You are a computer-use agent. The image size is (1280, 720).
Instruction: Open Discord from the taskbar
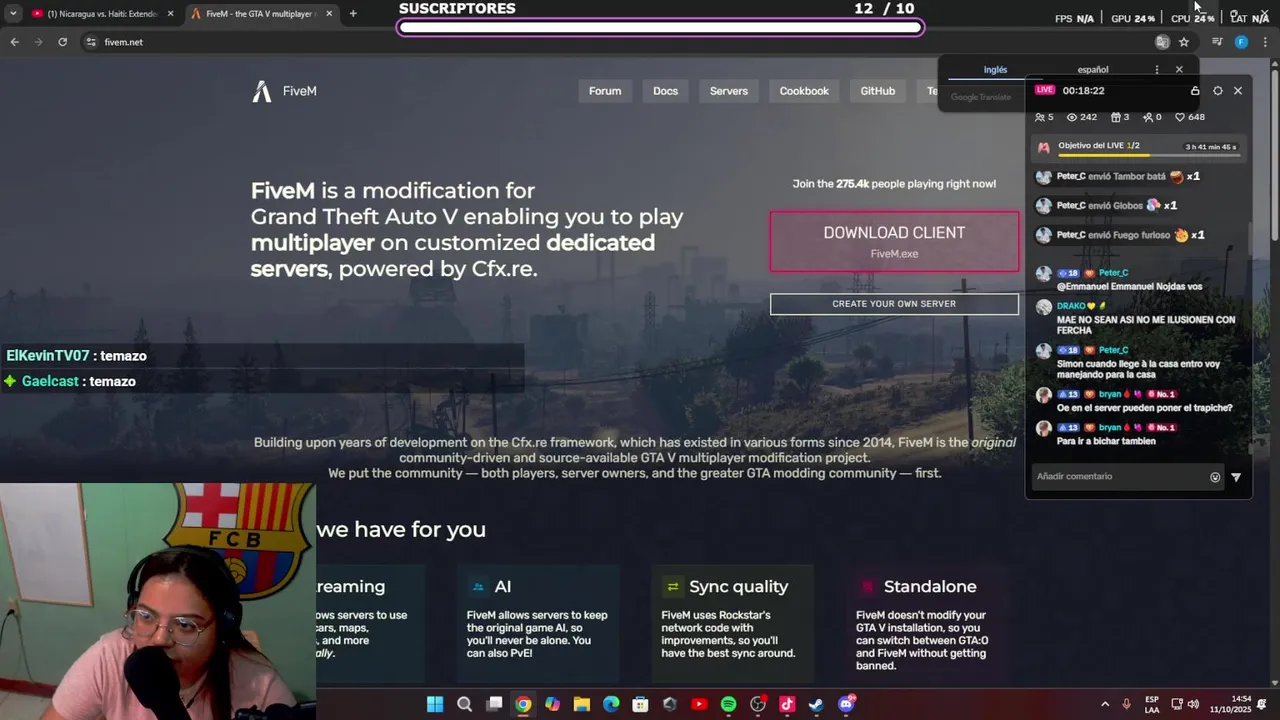point(846,704)
